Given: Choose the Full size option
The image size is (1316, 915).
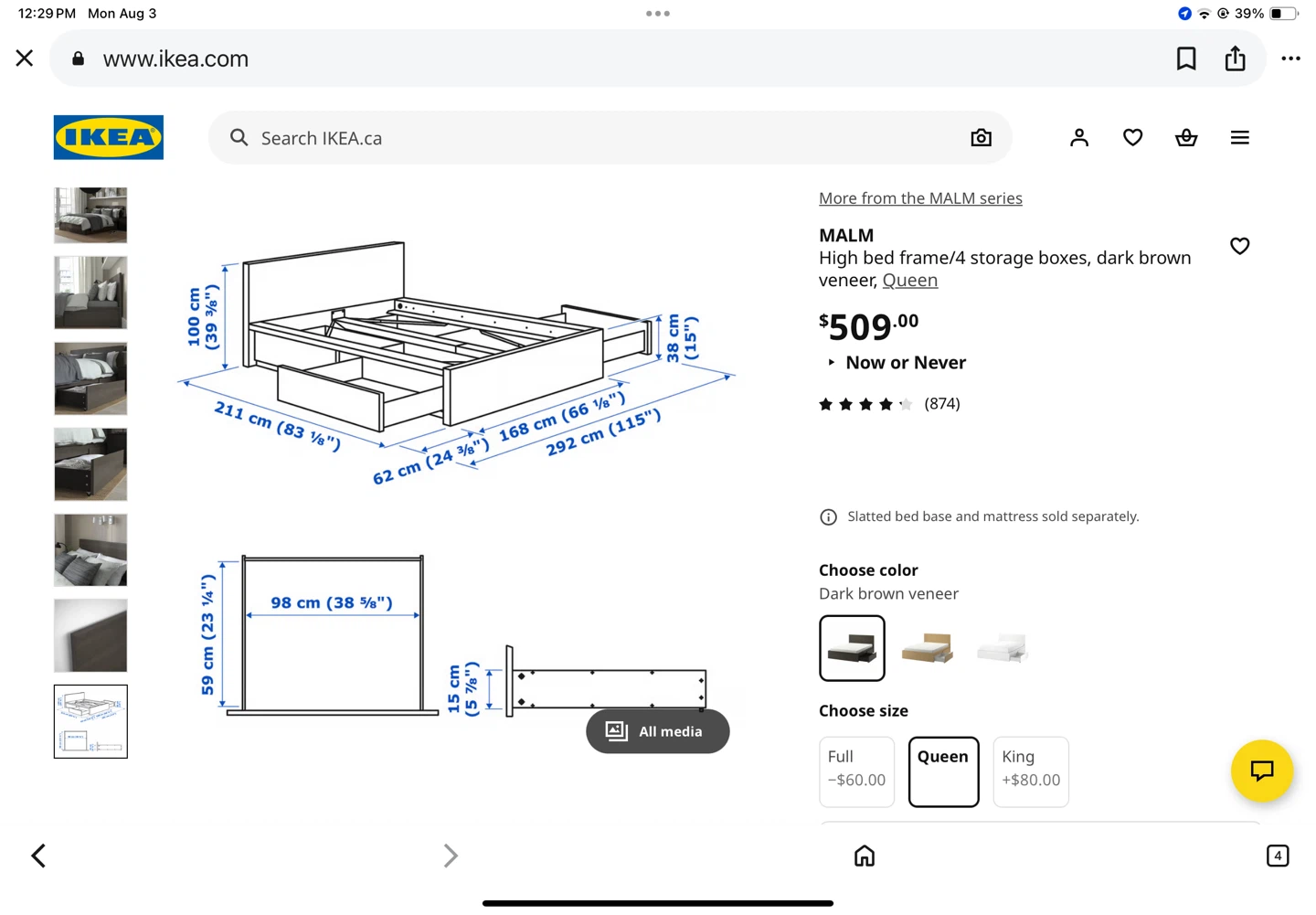Looking at the screenshot, I should [x=856, y=771].
